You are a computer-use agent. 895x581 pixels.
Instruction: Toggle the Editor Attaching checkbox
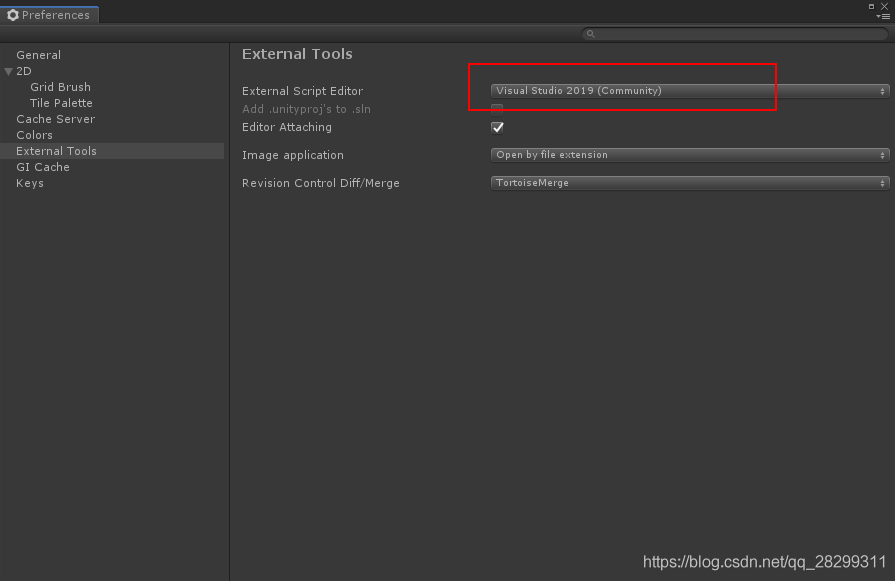pos(497,127)
